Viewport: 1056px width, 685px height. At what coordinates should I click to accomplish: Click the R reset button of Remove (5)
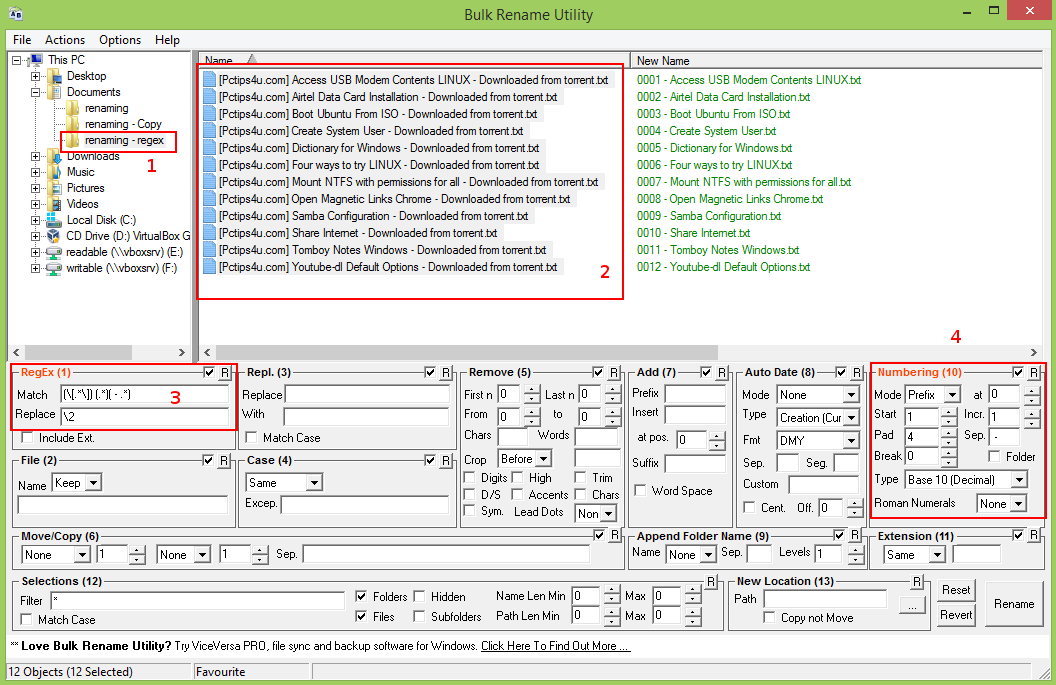(614, 372)
